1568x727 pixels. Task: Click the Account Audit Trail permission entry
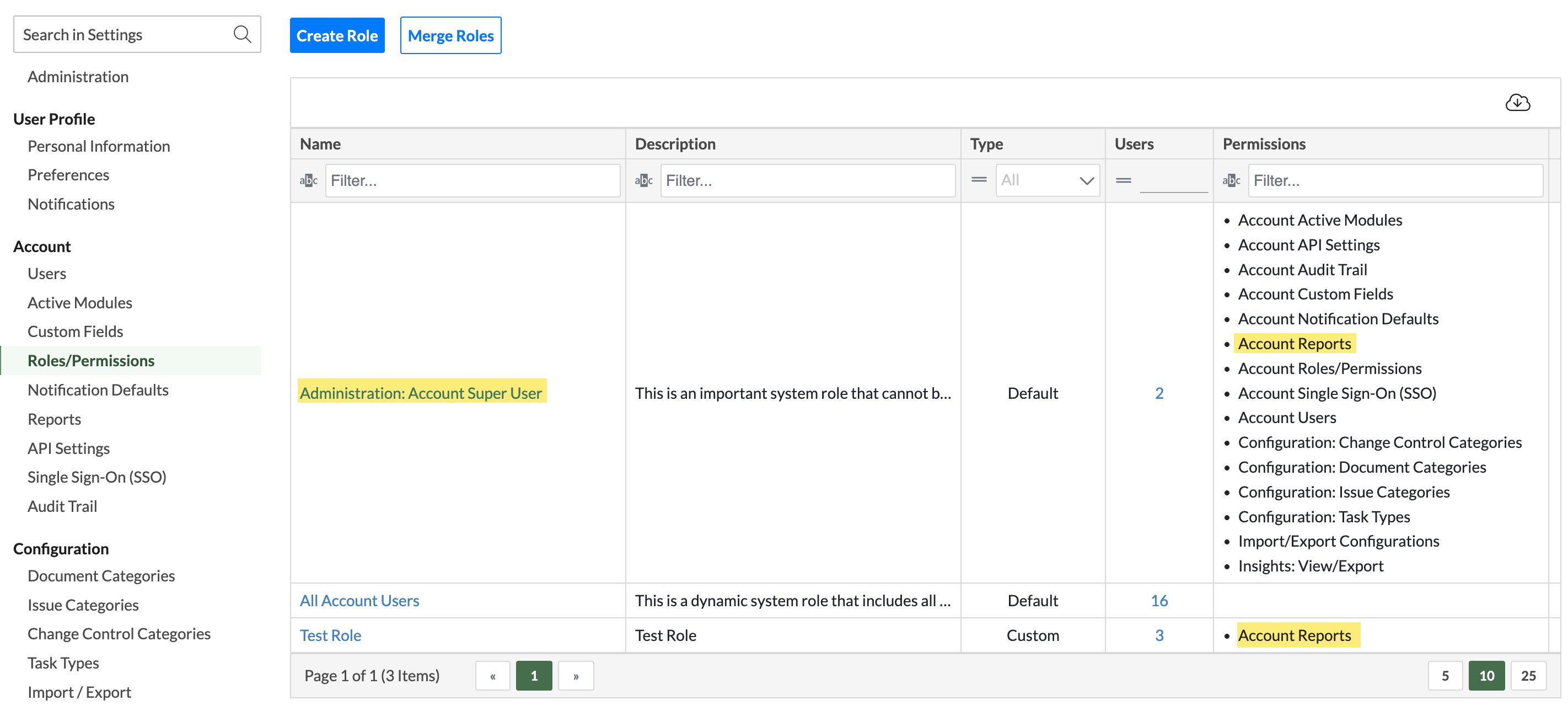[x=1302, y=269]
